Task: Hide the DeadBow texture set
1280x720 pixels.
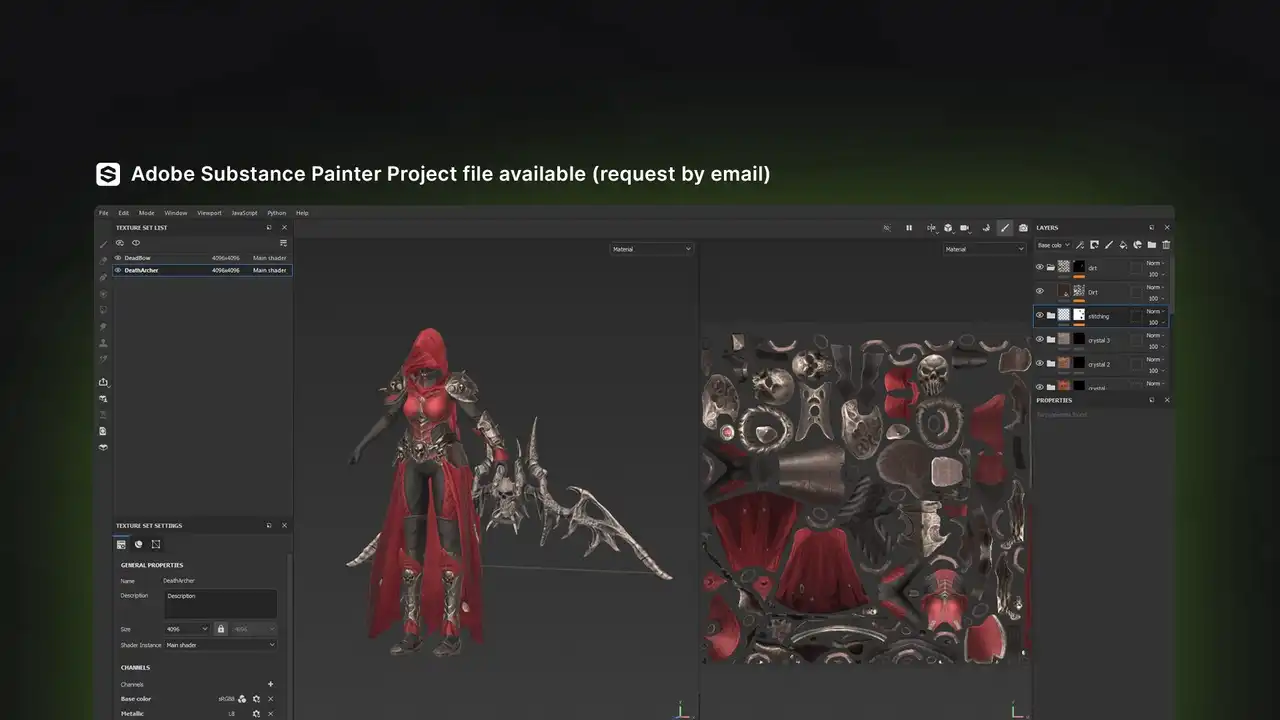Action: click(118, 258)
